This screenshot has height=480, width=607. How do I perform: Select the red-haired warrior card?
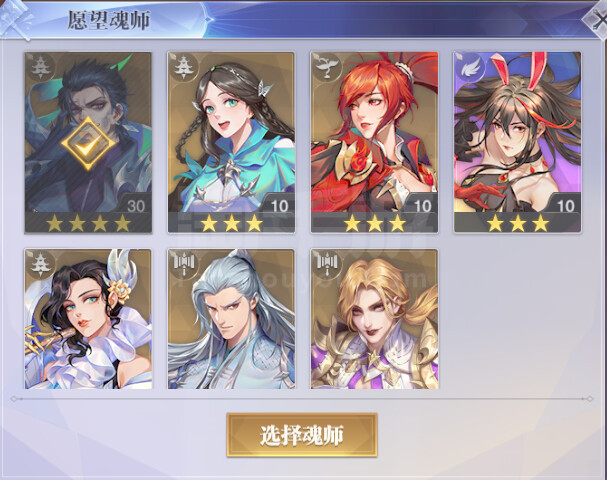[374, 142]
